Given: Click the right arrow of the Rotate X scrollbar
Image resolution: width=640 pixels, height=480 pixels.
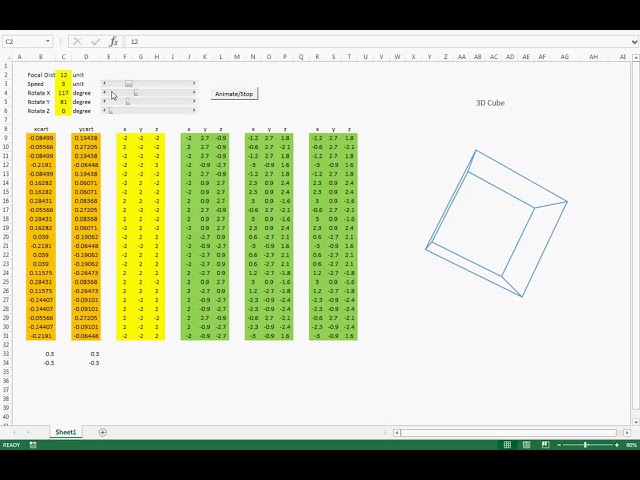Looking at the screenshot, I should [194, 93].
